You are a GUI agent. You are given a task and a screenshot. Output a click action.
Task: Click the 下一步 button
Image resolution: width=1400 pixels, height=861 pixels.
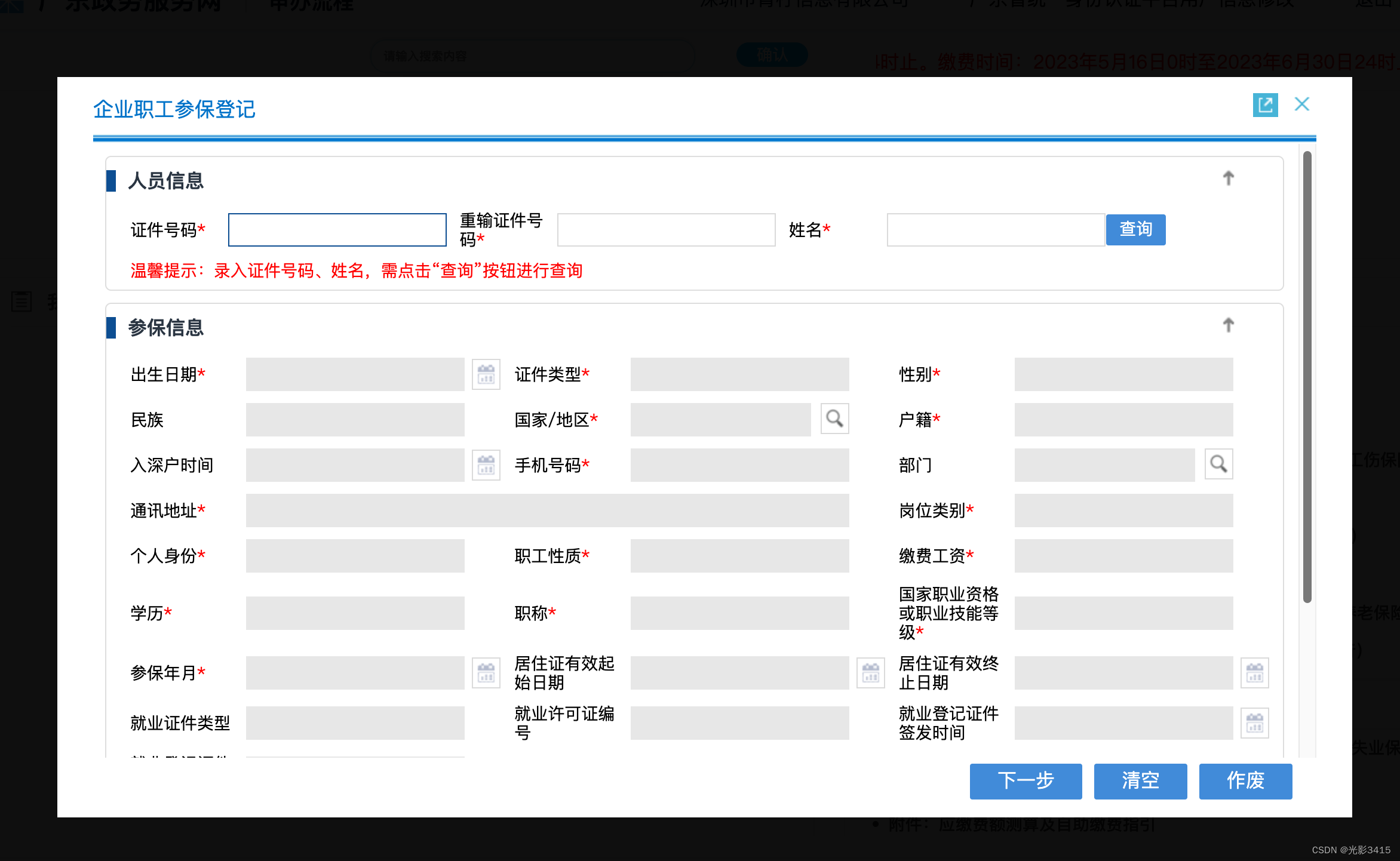[1026, 781]
